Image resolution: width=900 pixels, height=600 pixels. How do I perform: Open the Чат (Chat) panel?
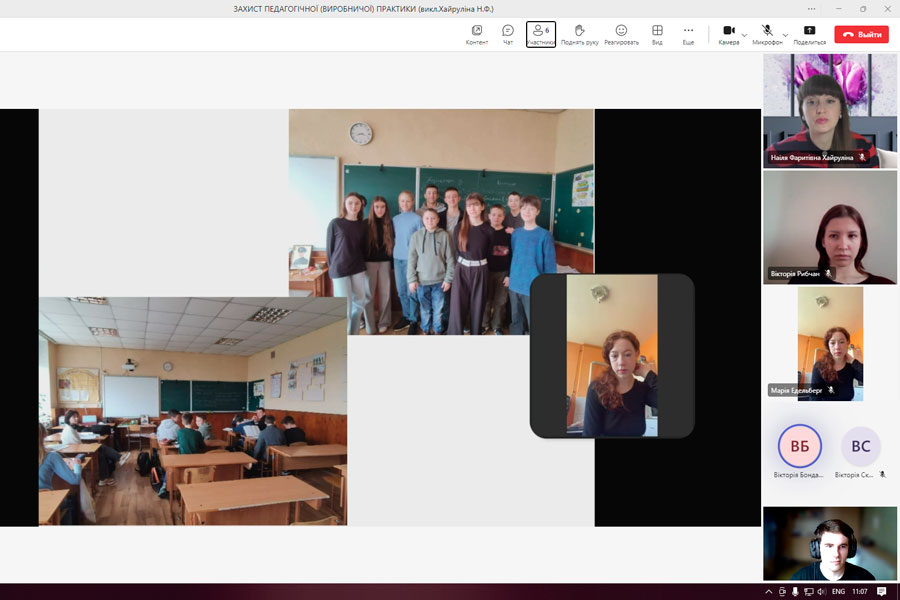pyautogui.click(x=508, y=34)
